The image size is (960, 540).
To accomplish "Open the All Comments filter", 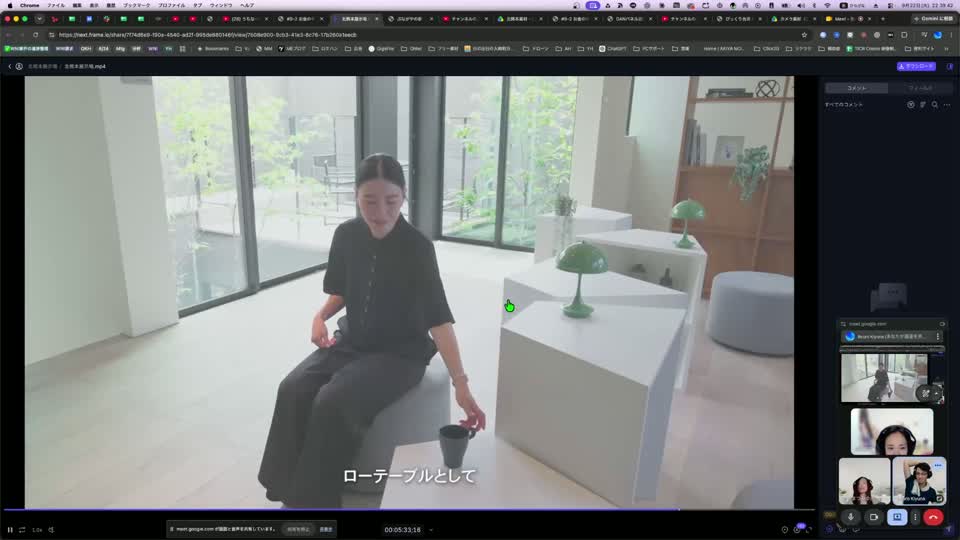I will tap(844, 105).
